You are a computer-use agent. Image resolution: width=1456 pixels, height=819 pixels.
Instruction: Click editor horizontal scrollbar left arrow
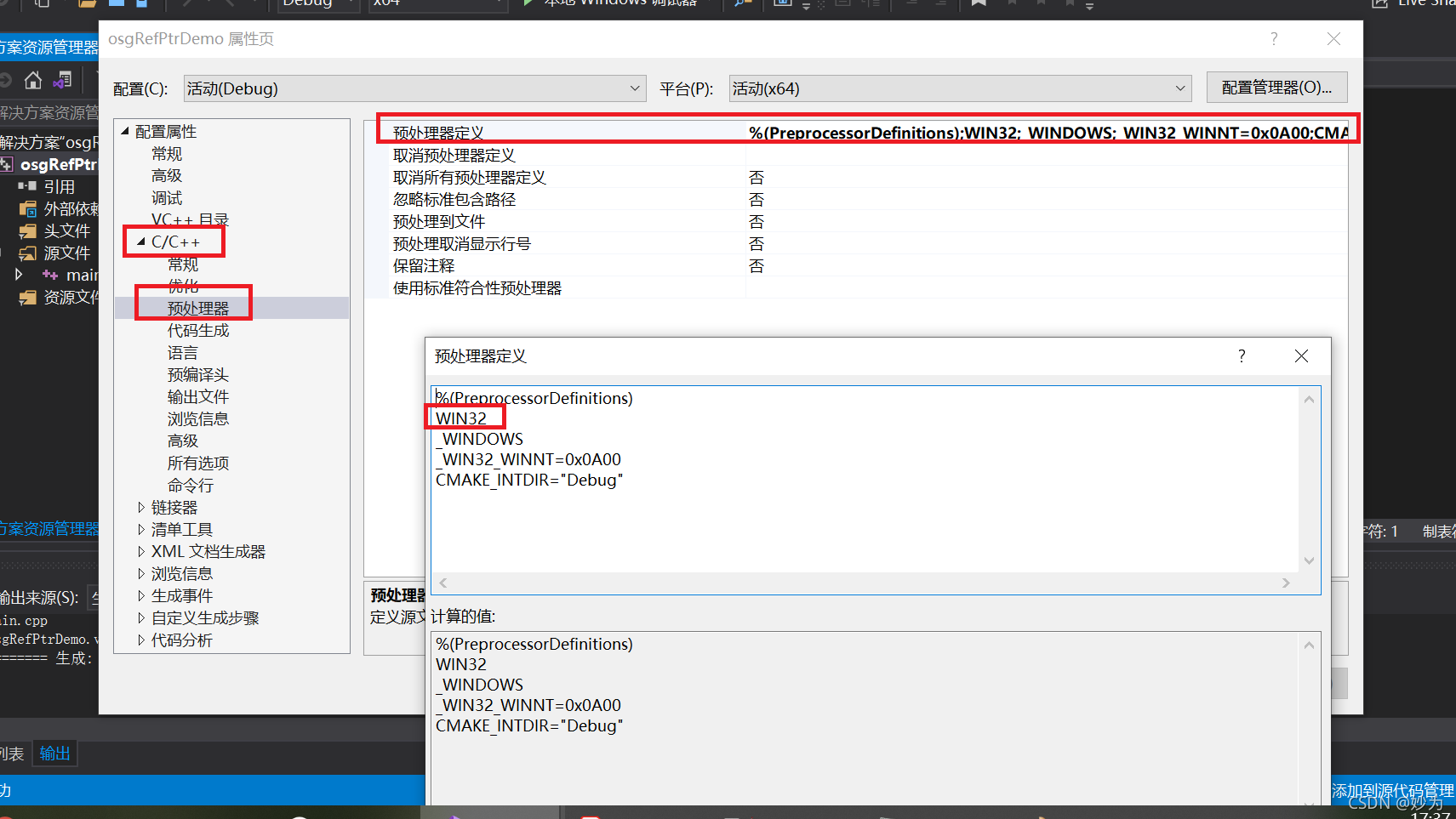coord(443,583)
